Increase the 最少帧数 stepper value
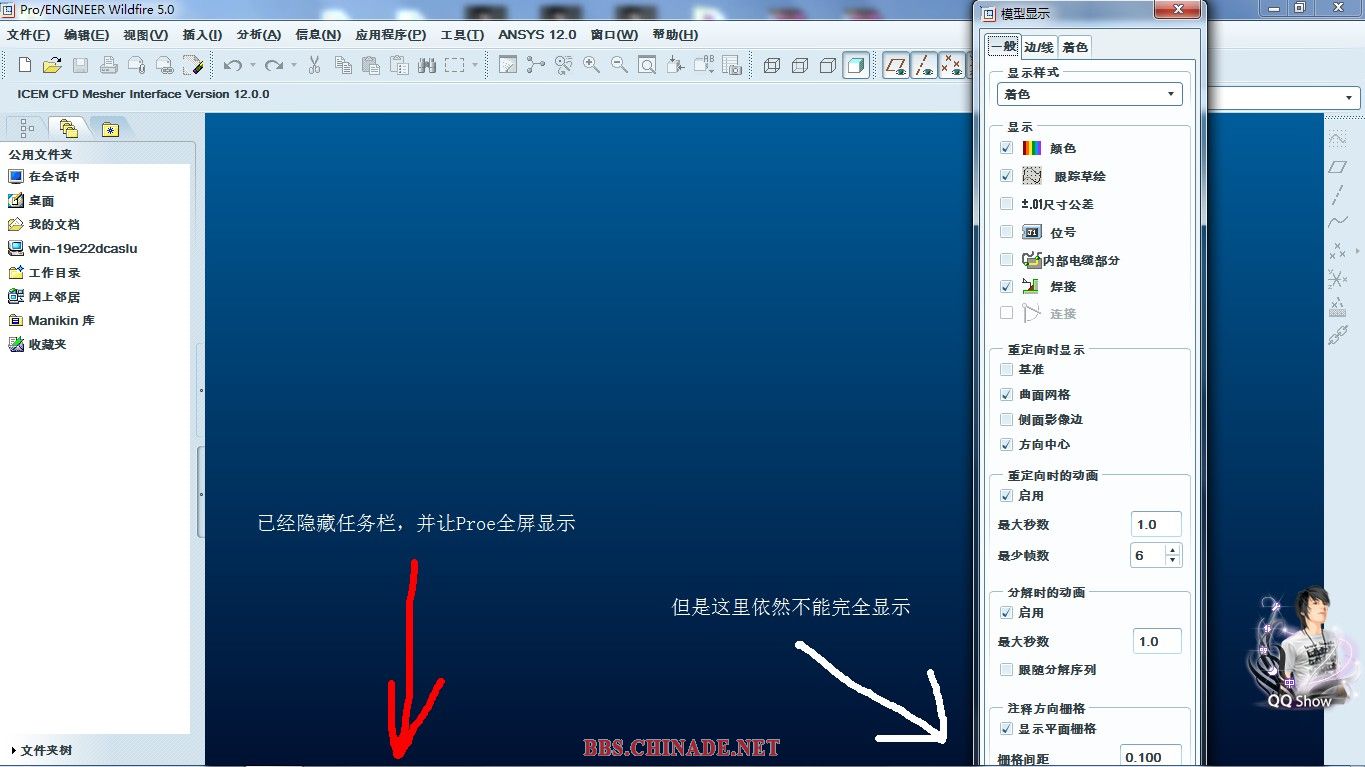This screenshot has height=767, width=1365. (1173, 549)
